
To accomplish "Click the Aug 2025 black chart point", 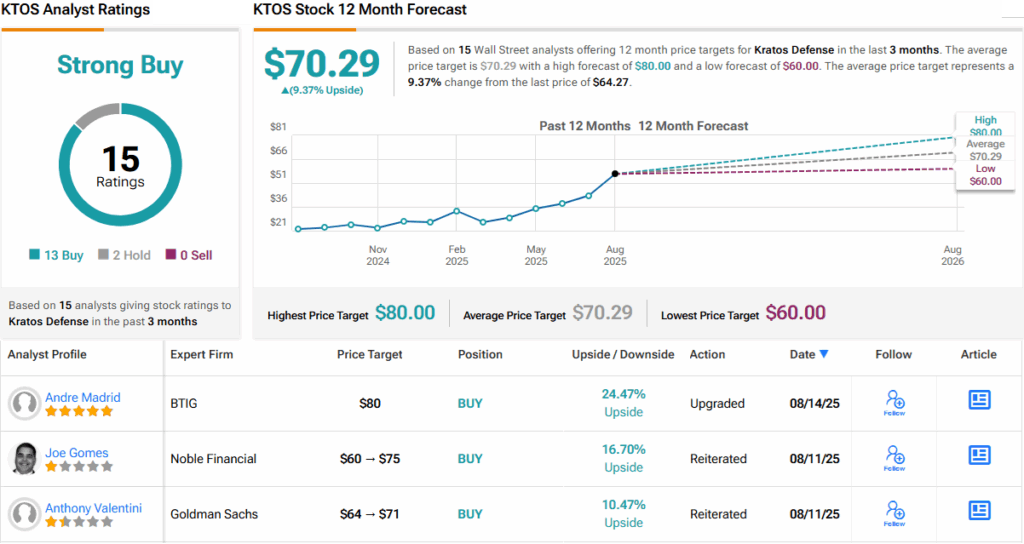I will [x=615, y=174].
